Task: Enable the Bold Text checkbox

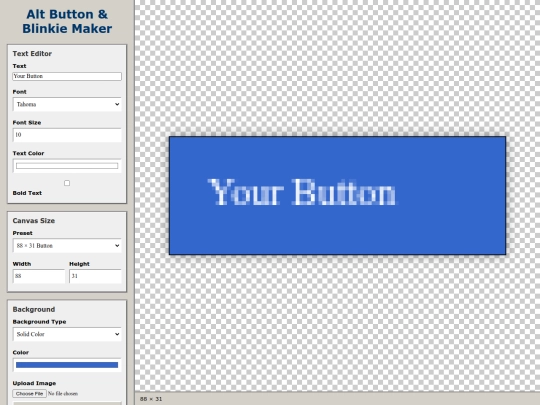Action: pos(67,183)
